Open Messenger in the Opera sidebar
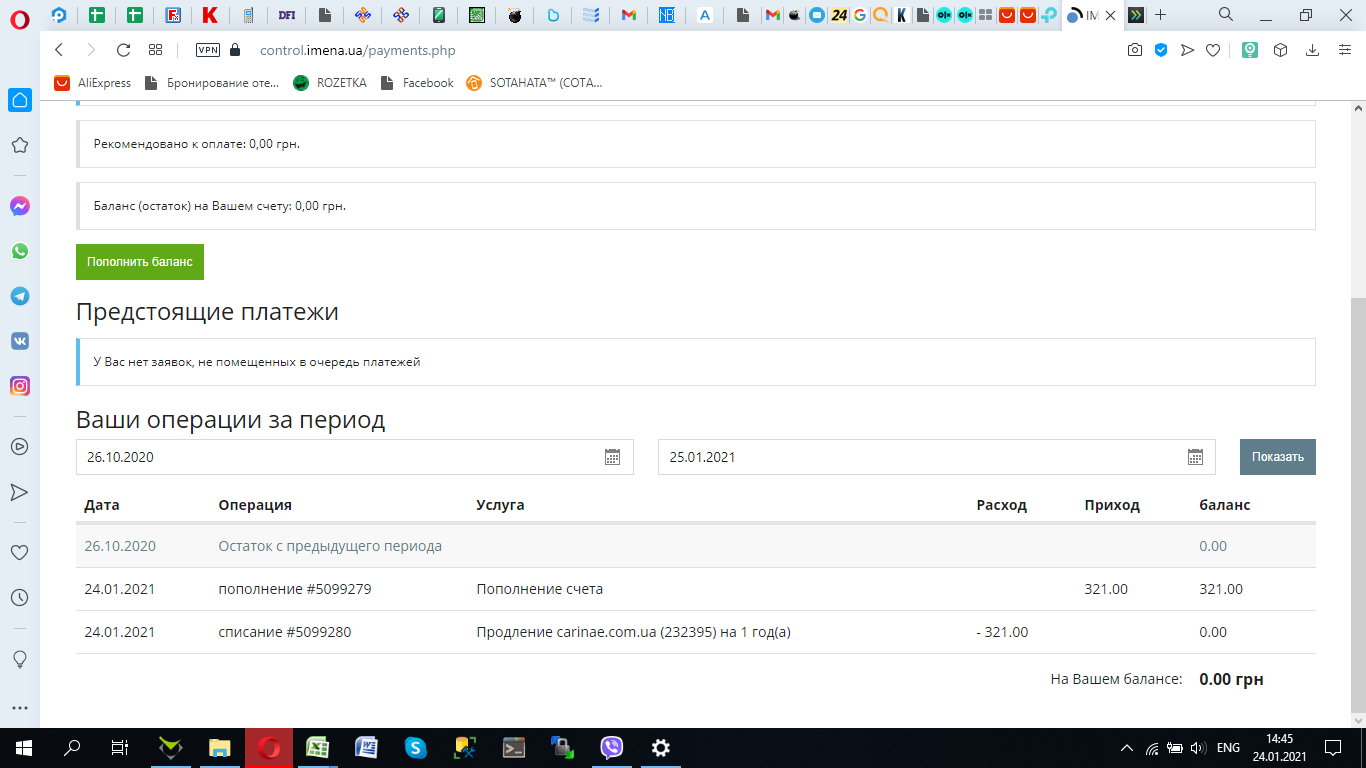Image resolution: width=1366 pixels, height=768 pixels. click(19, 206)
